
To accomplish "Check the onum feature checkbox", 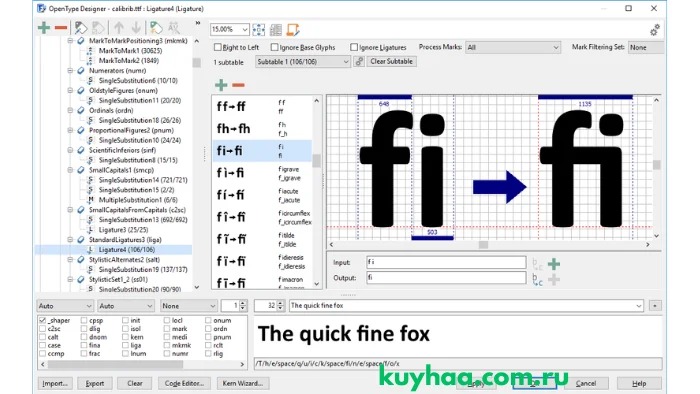I will point(208,320).
